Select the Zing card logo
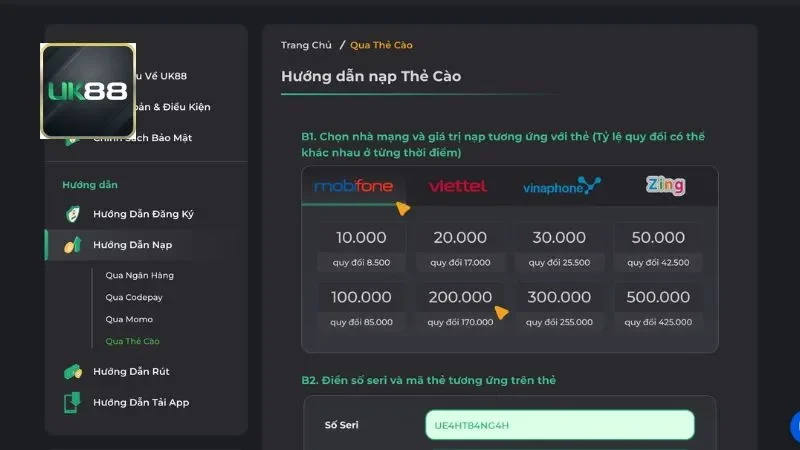The width and height of the screenshot is (800, 450). (665, 185)
